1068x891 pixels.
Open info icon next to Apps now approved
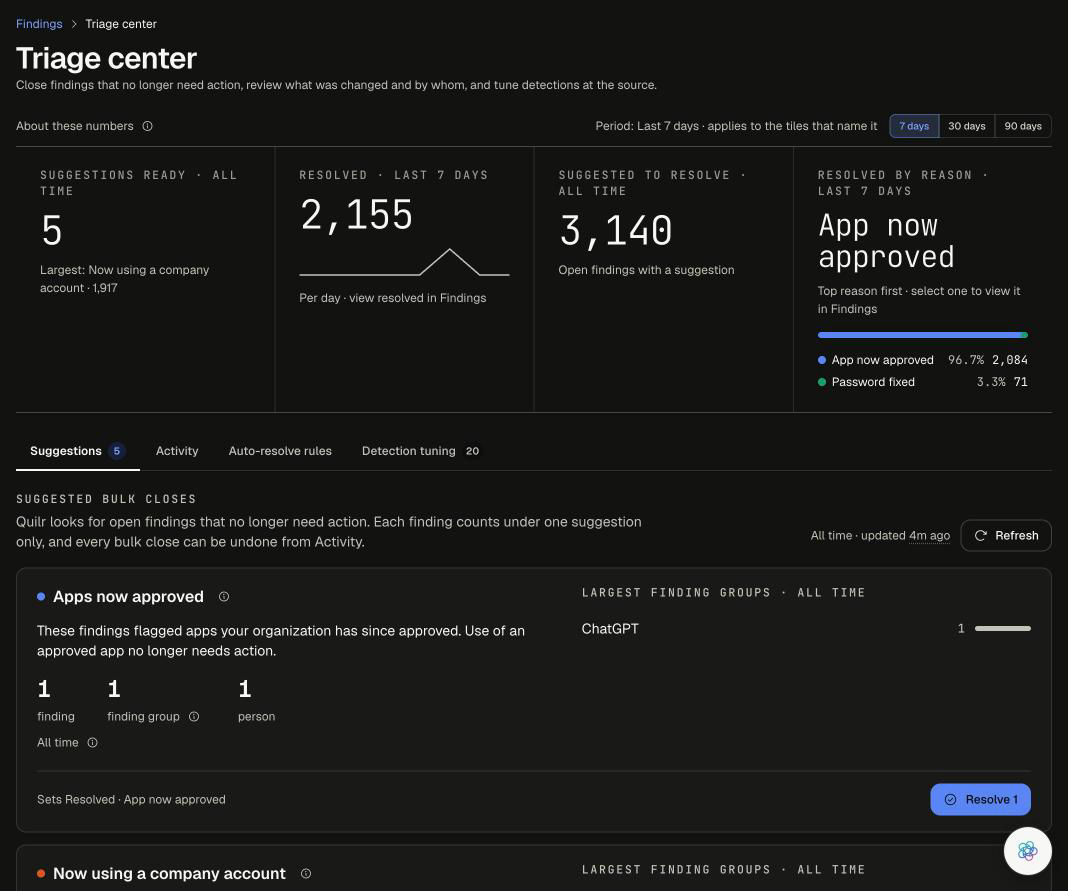[223, 597]
